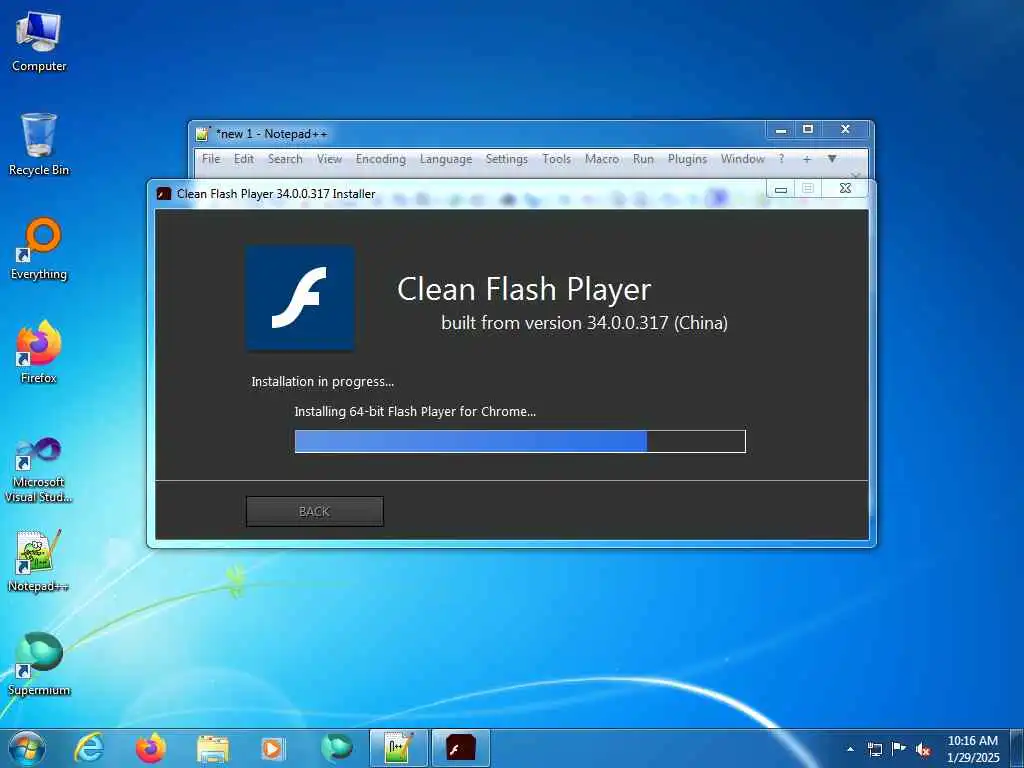The width and height of the screenshot is (1024, 768).
Task: Click the + button in Notepad++ menu bar
Action: 807,159
